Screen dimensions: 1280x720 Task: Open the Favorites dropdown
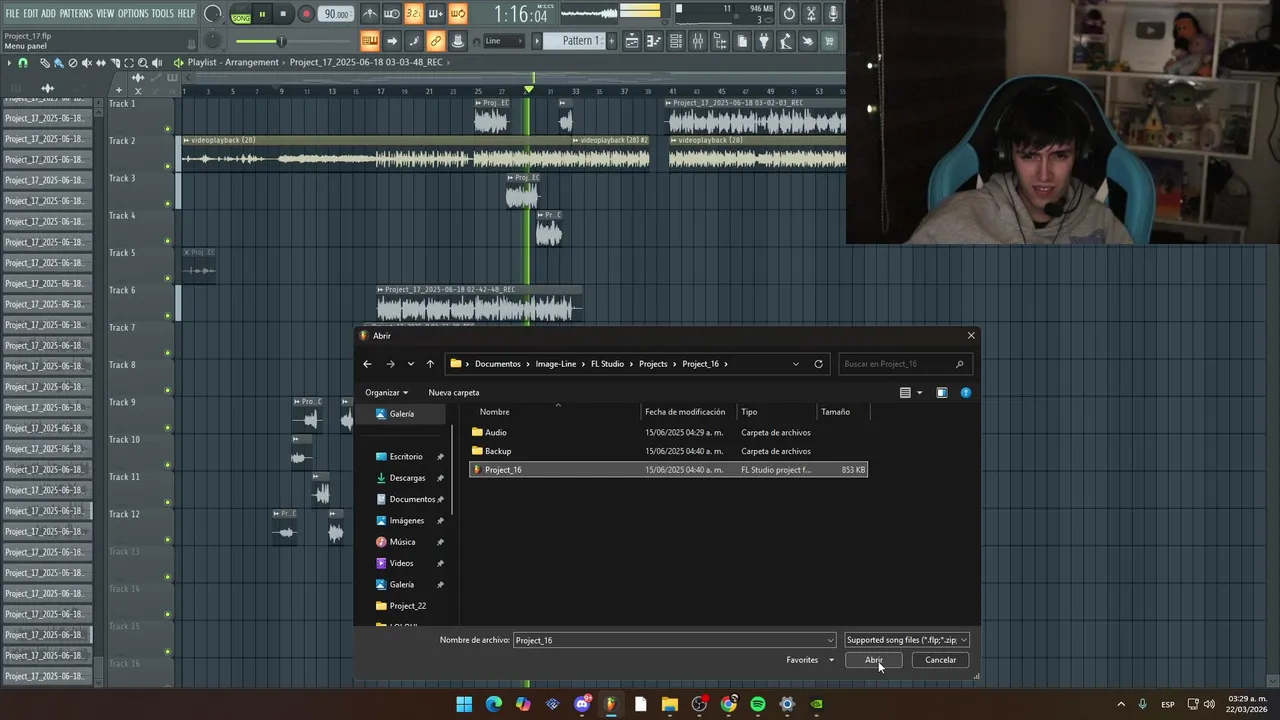pos(810,660)
